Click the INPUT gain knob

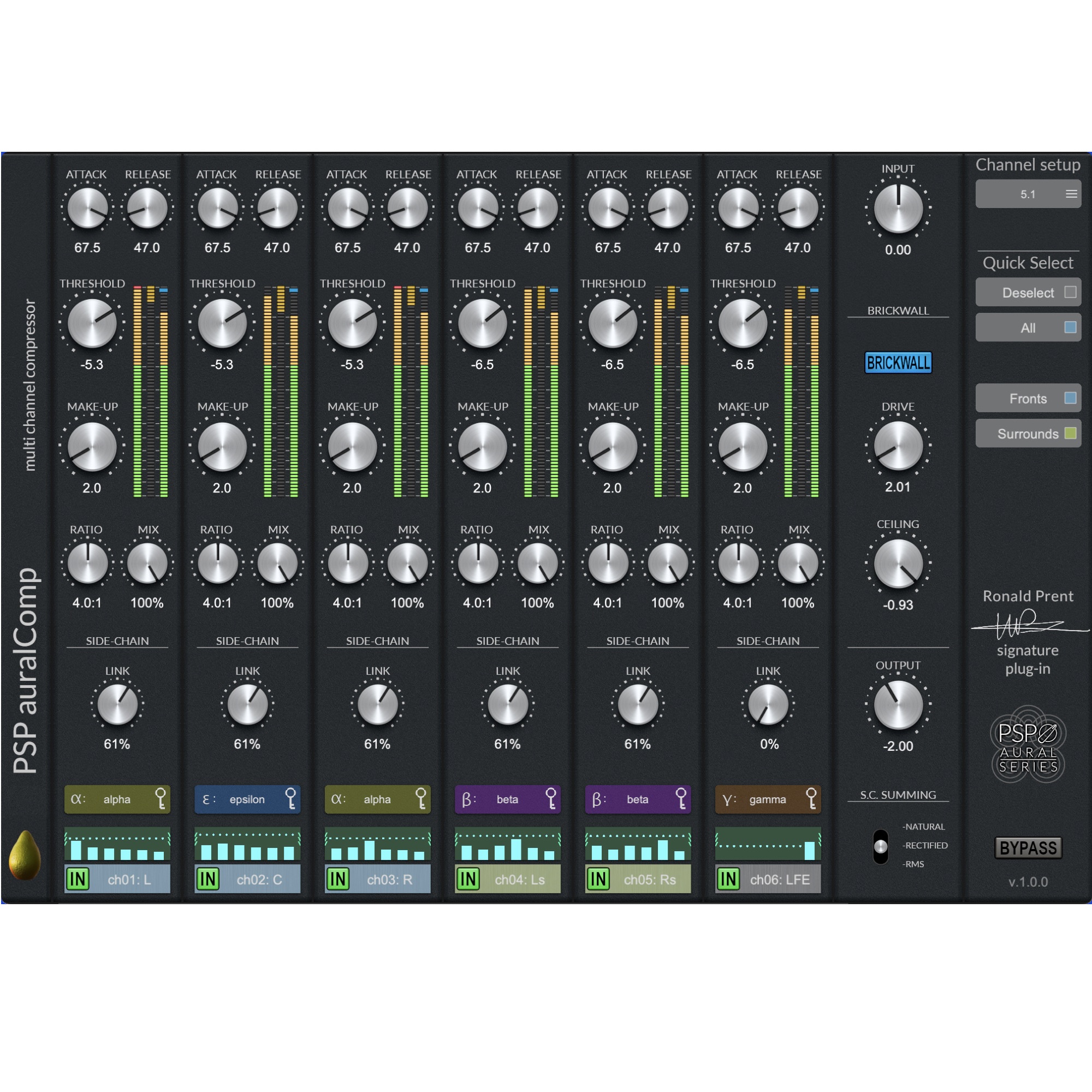click(898, 208)
